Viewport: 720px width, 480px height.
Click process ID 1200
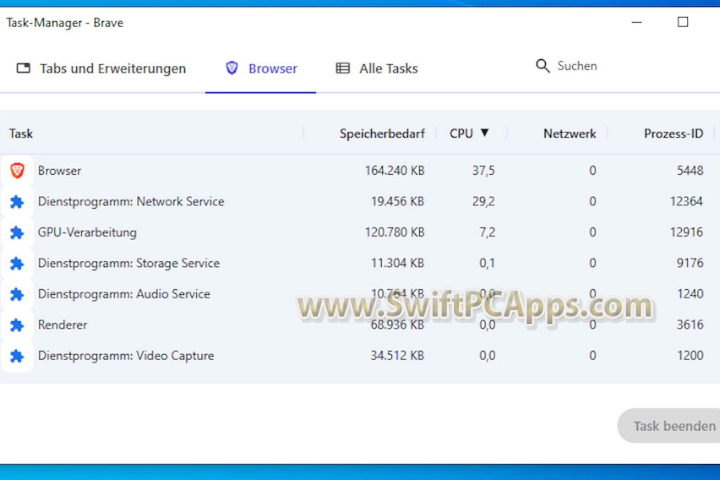click(x=690, y=356)
